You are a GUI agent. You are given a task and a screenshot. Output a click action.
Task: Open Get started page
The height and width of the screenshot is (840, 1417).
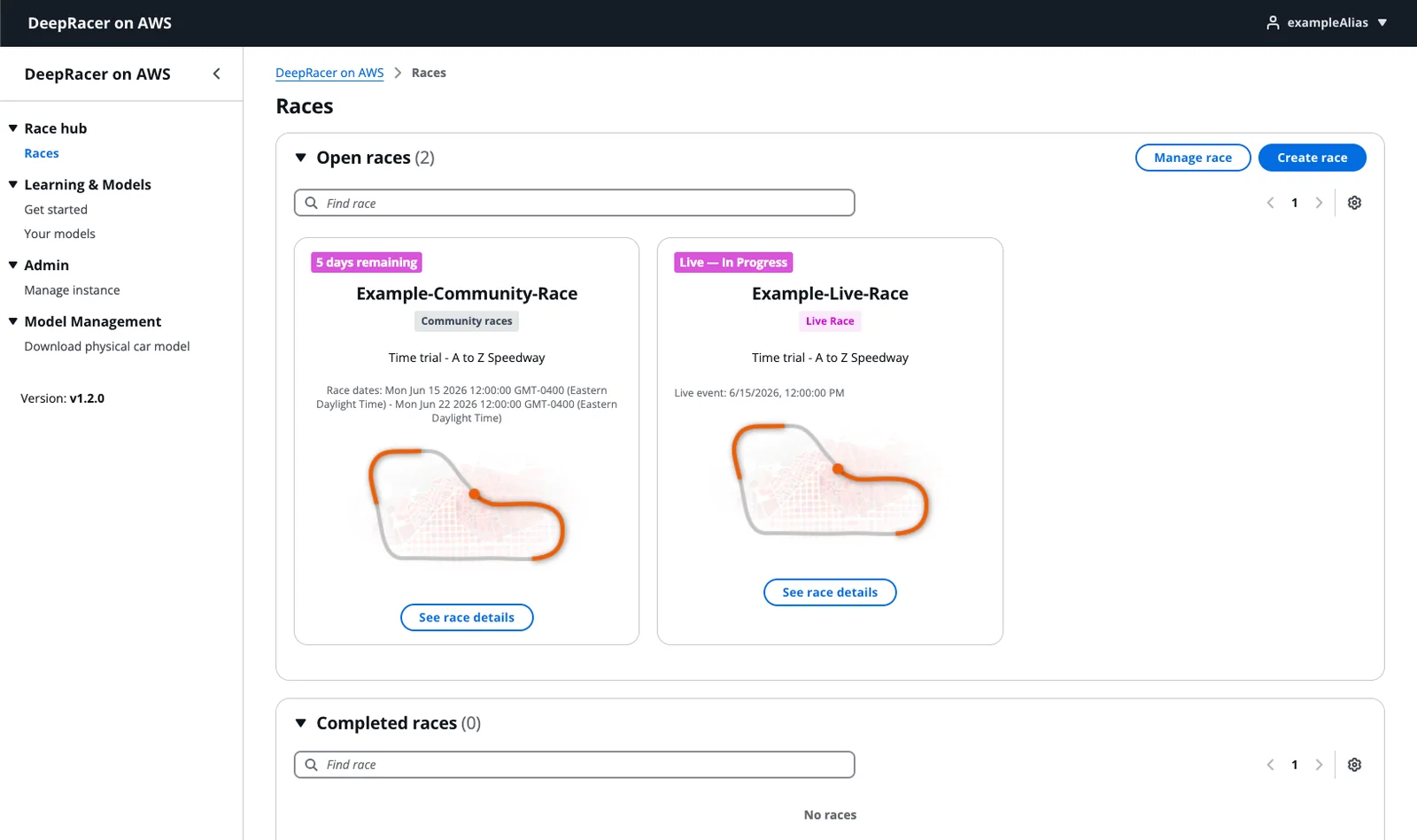[56, 210]
